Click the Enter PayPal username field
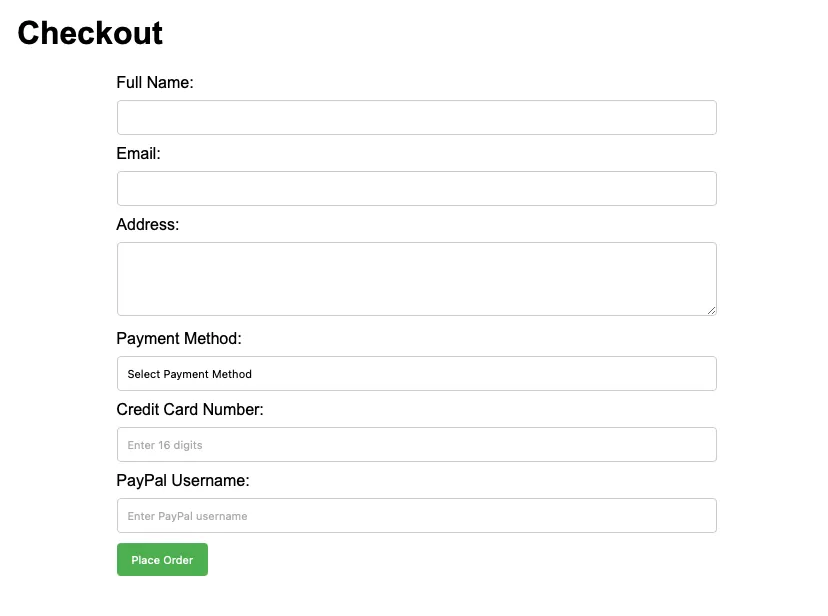This screenshot has height=616, width=828. [416, 515]
